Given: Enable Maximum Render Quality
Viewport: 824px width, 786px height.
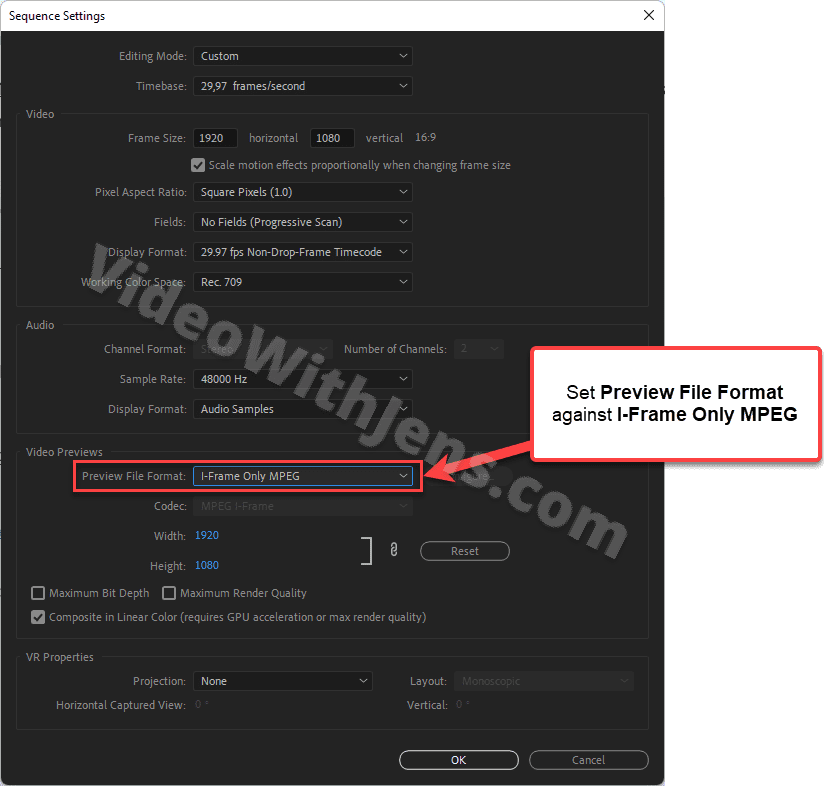Looking at the screenshot, I should pyautogui.click(x=169, y=592).
